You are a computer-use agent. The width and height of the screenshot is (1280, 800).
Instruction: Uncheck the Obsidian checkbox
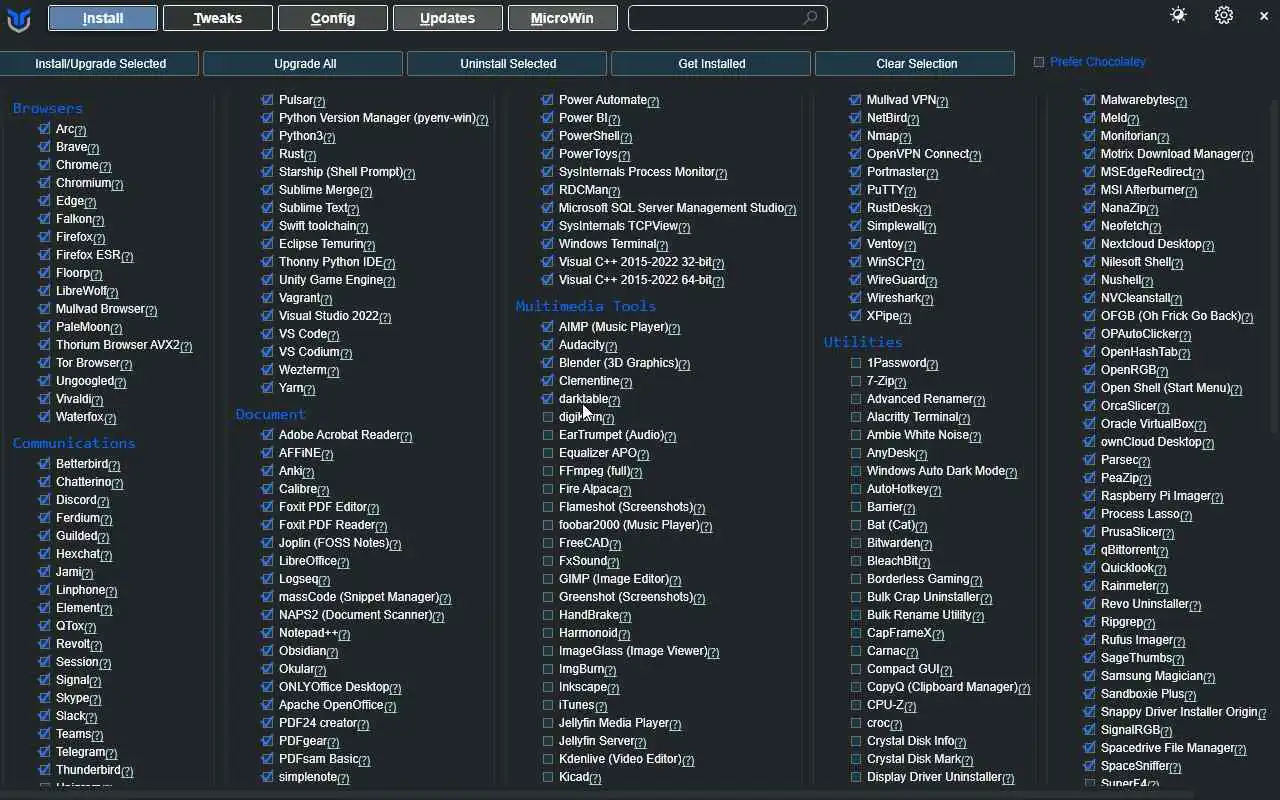267,651
